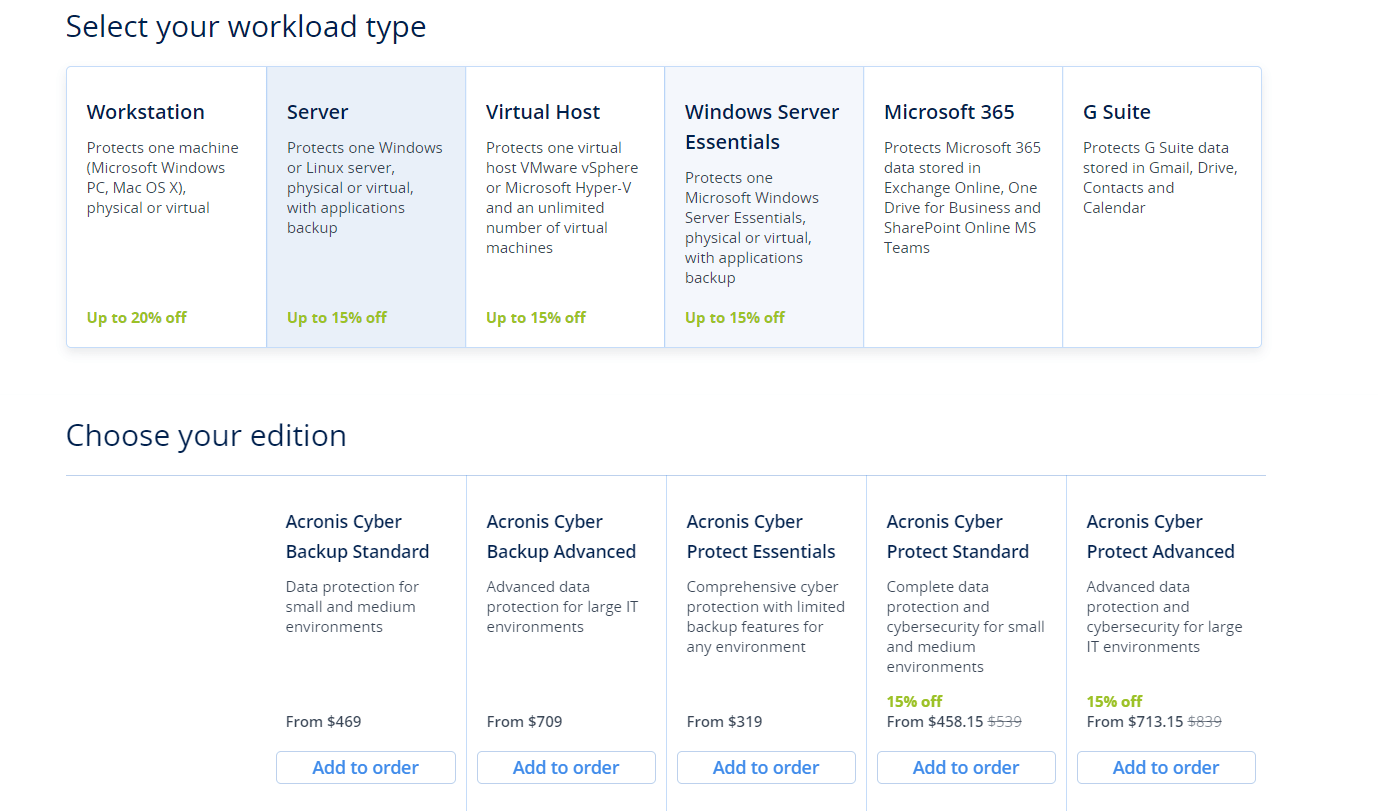
Task: Add Cyber Protect Standard to order
Action: [966, 768]
